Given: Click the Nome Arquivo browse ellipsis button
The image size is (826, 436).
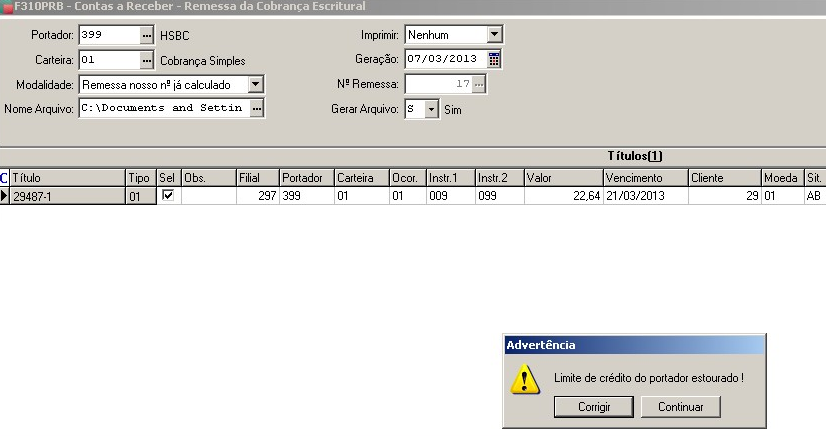Looking at the screenshot, I should (256, 108).
